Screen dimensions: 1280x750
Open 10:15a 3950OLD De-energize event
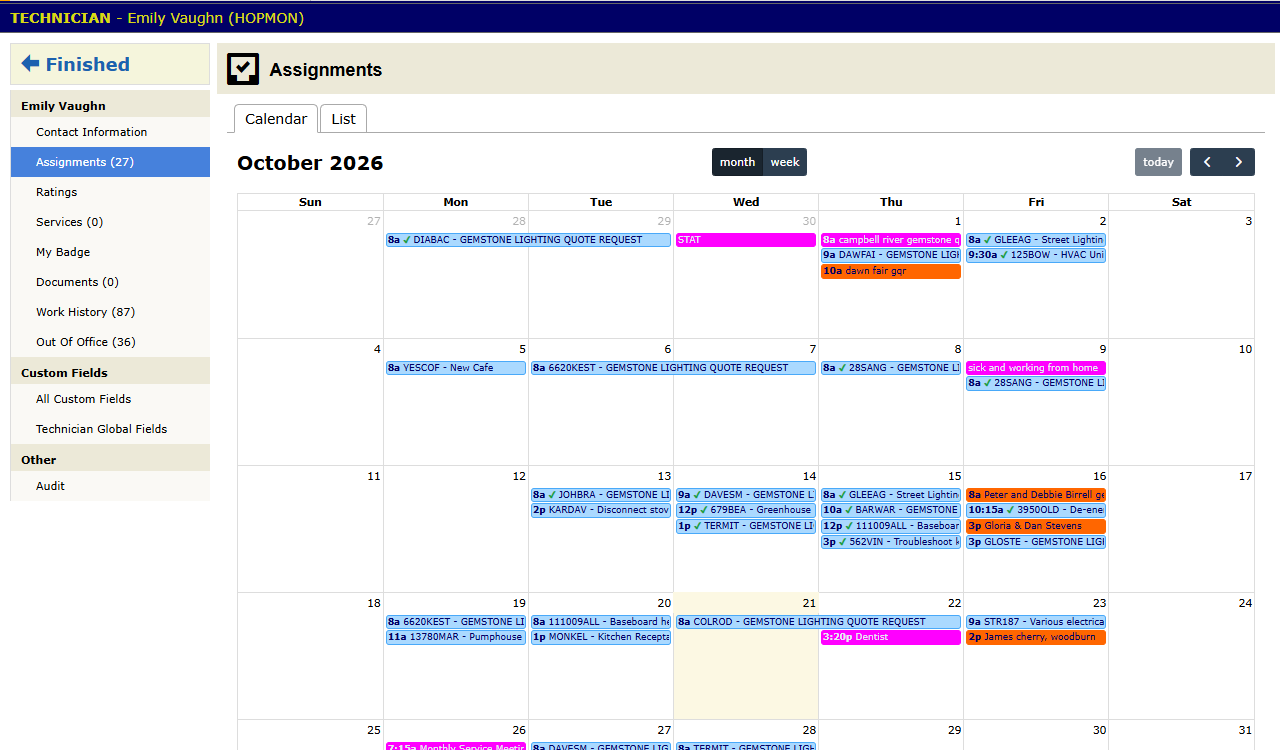pyautogui.click(x=1036, y=510)
